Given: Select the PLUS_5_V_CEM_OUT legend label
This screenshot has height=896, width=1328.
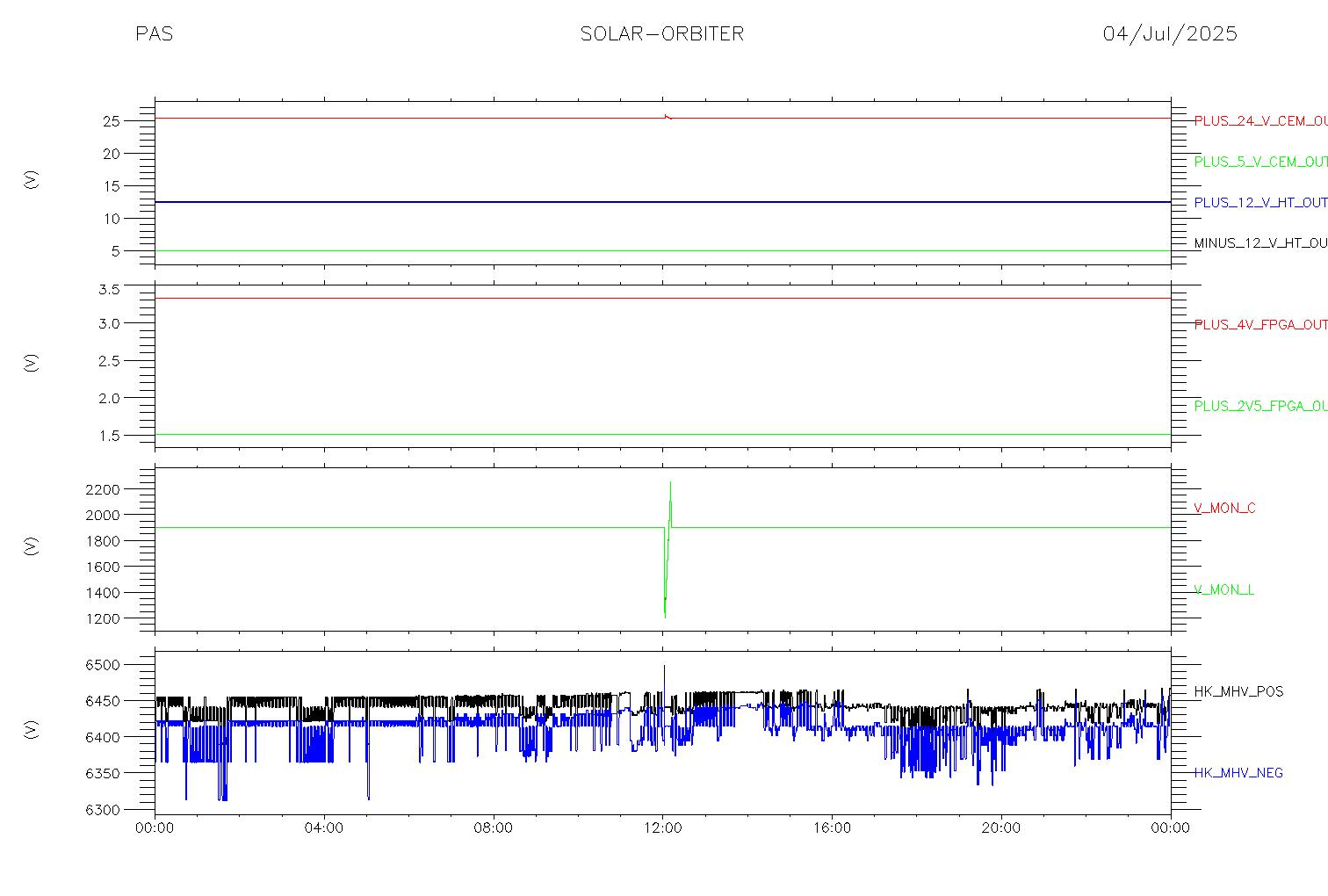Looking at the screenshot, I should point(1260,162).
